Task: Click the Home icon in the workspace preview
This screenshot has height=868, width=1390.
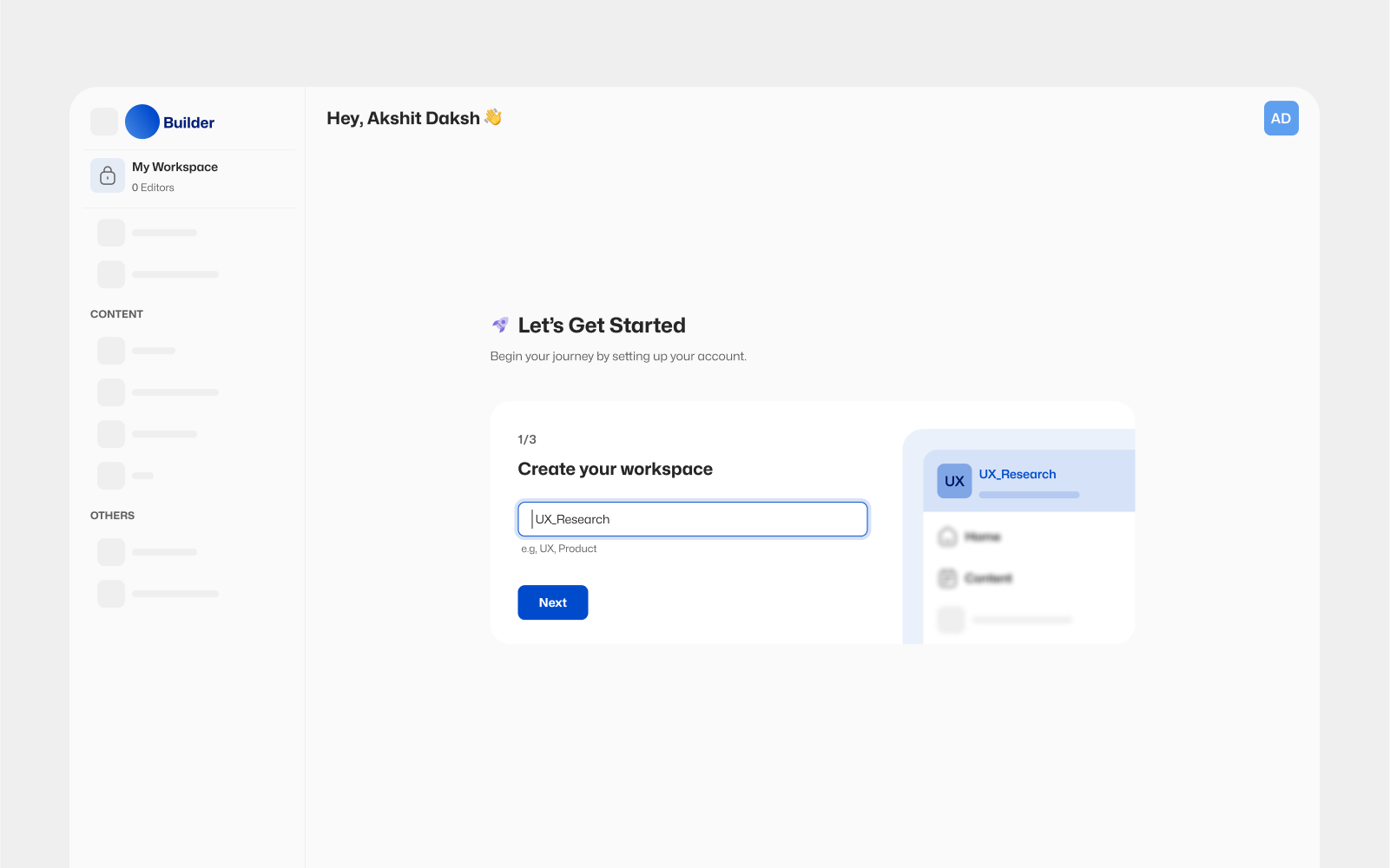Action: click(x=947, y=536)
